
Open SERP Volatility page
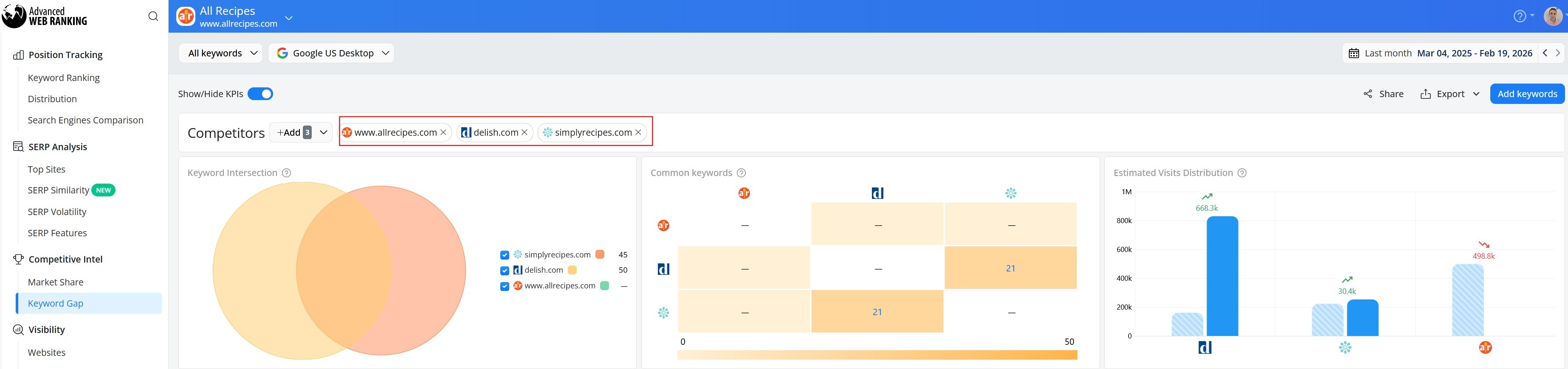pos(57,212)
